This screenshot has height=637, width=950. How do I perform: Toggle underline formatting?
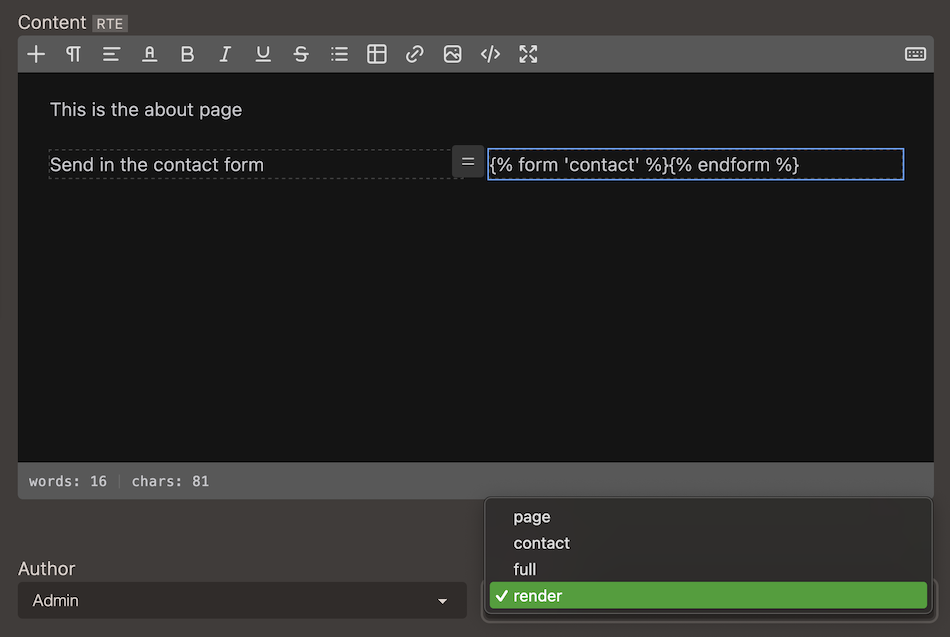tap(263, 54)
